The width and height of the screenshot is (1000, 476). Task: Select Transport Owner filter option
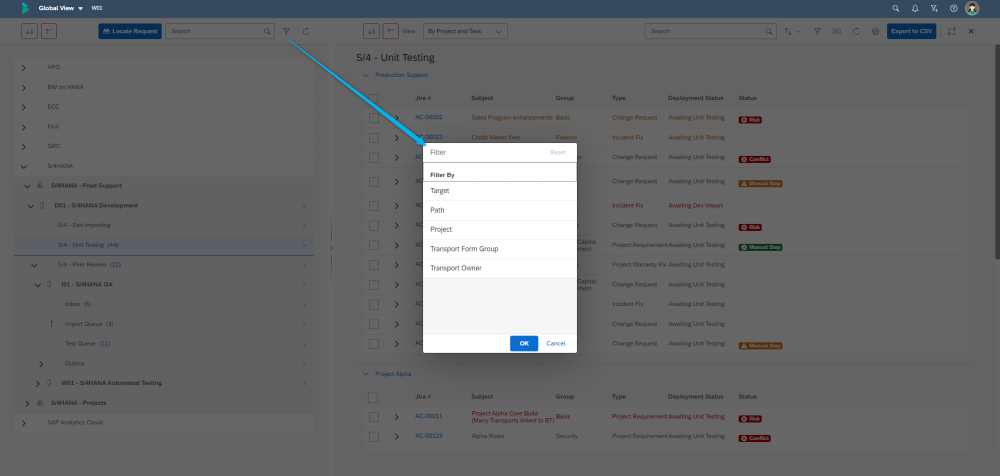[500, 268]
